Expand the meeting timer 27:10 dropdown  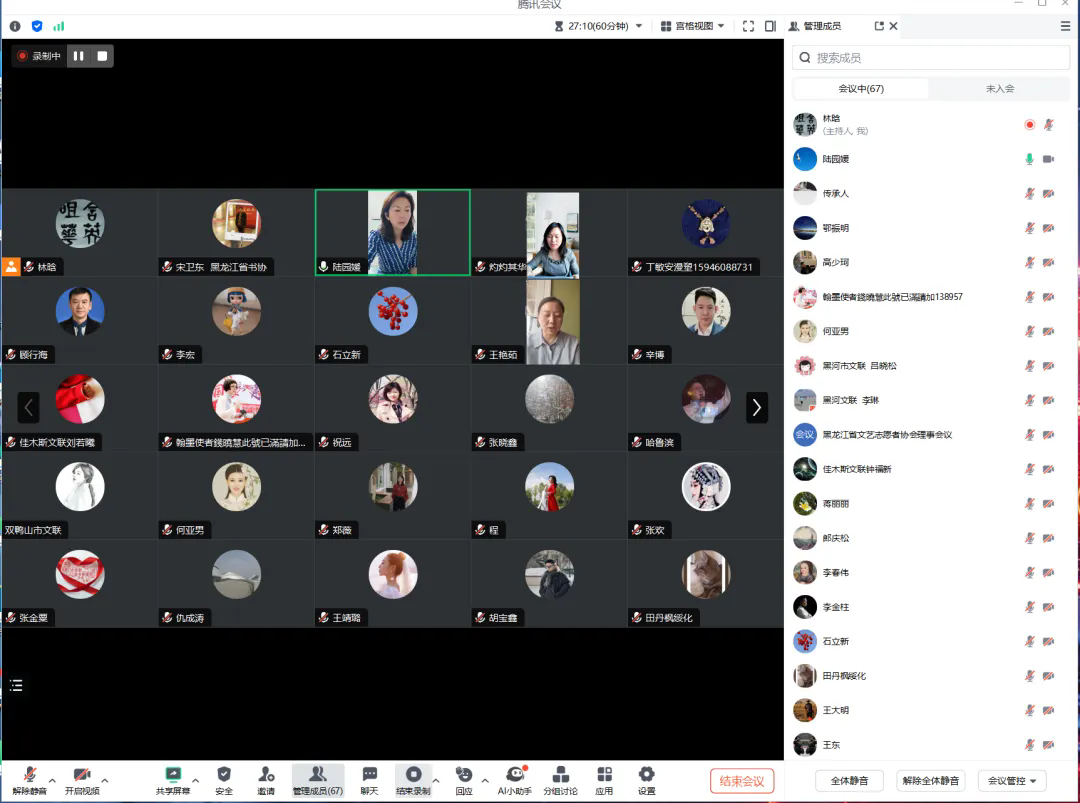pos(599,26)
